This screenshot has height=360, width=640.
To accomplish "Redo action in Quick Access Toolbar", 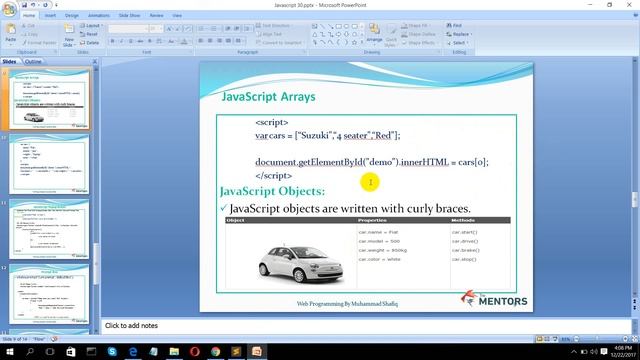I will coord(45,5).
